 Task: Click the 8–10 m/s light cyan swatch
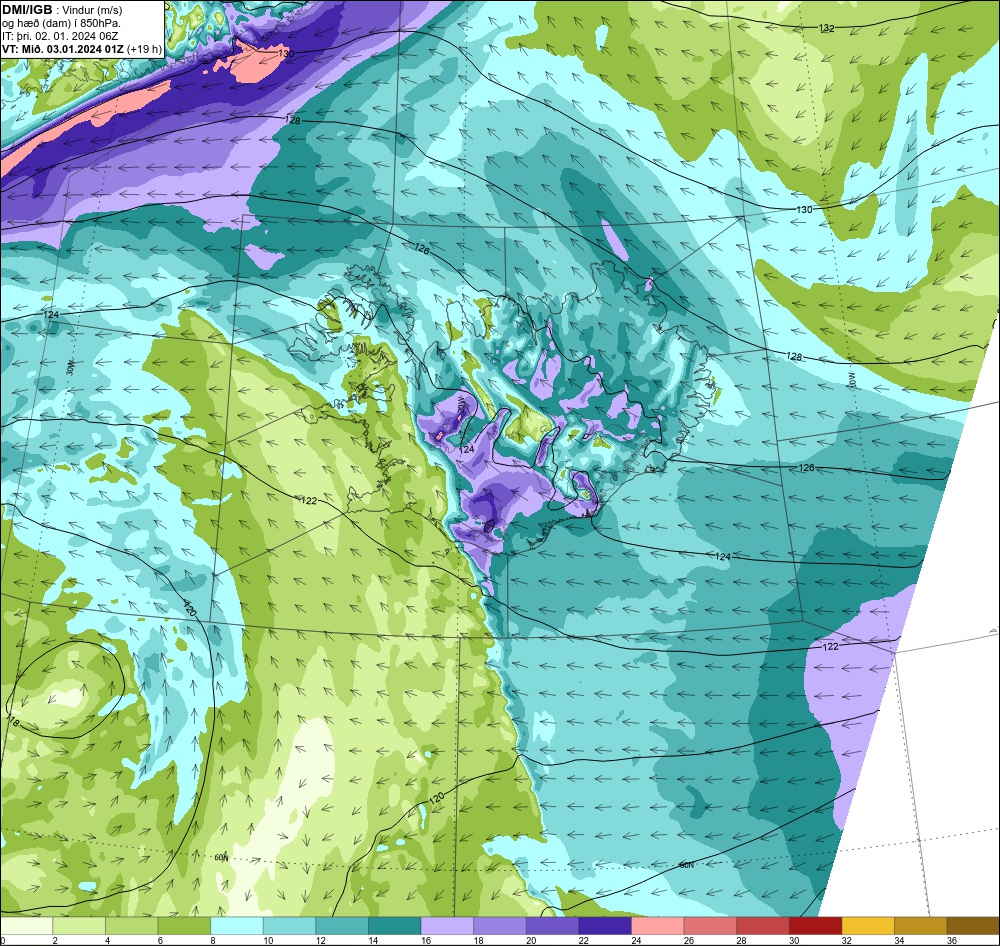(237, 926)
